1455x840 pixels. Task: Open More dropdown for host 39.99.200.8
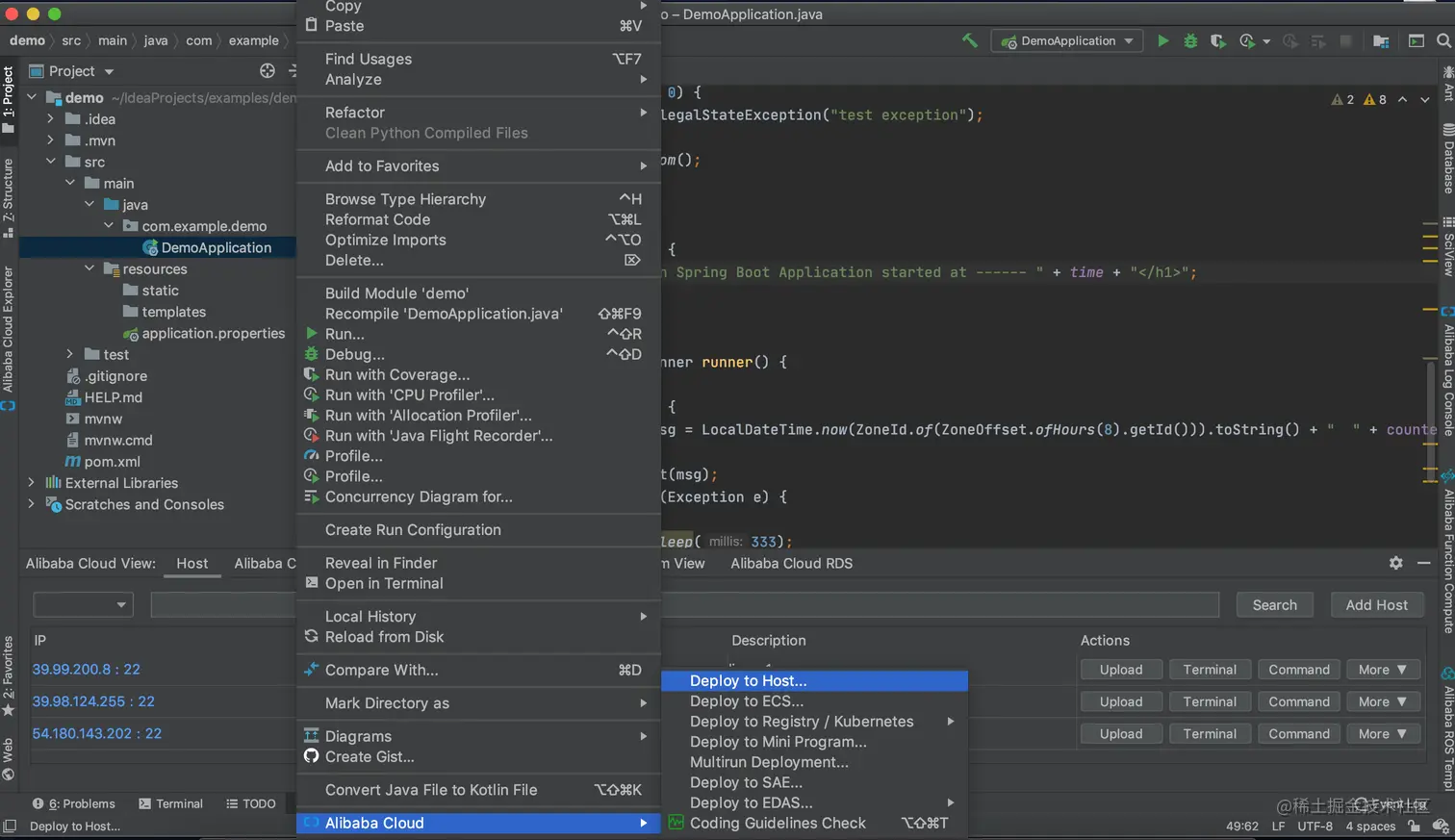[x=1383, y=670]
